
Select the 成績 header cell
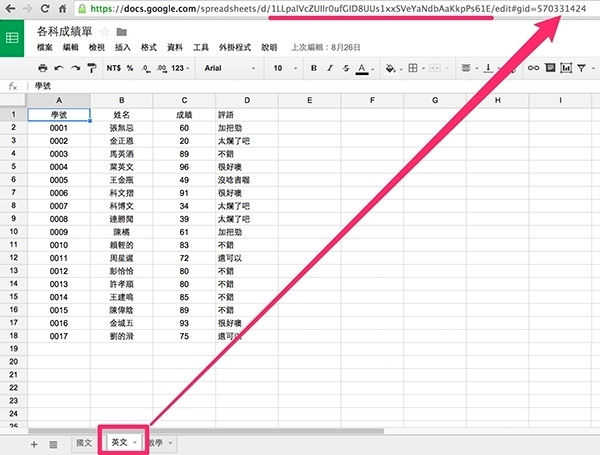[x=184, y=115]
